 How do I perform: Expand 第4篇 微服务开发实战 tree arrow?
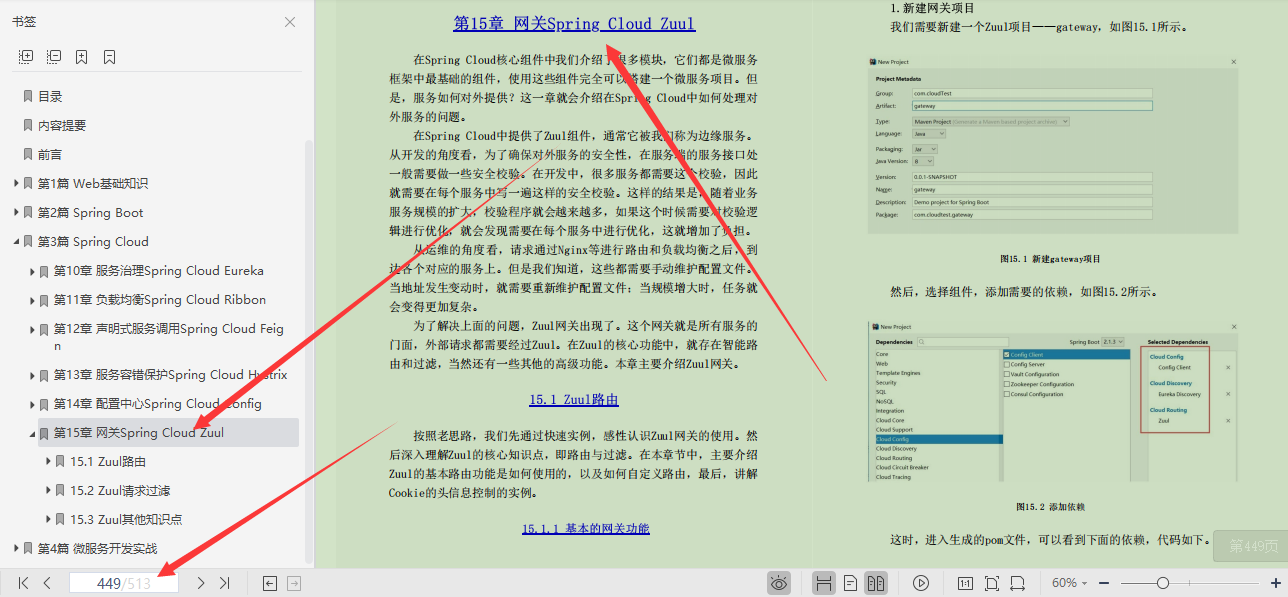pyautogui.click(x=16, y=549)
